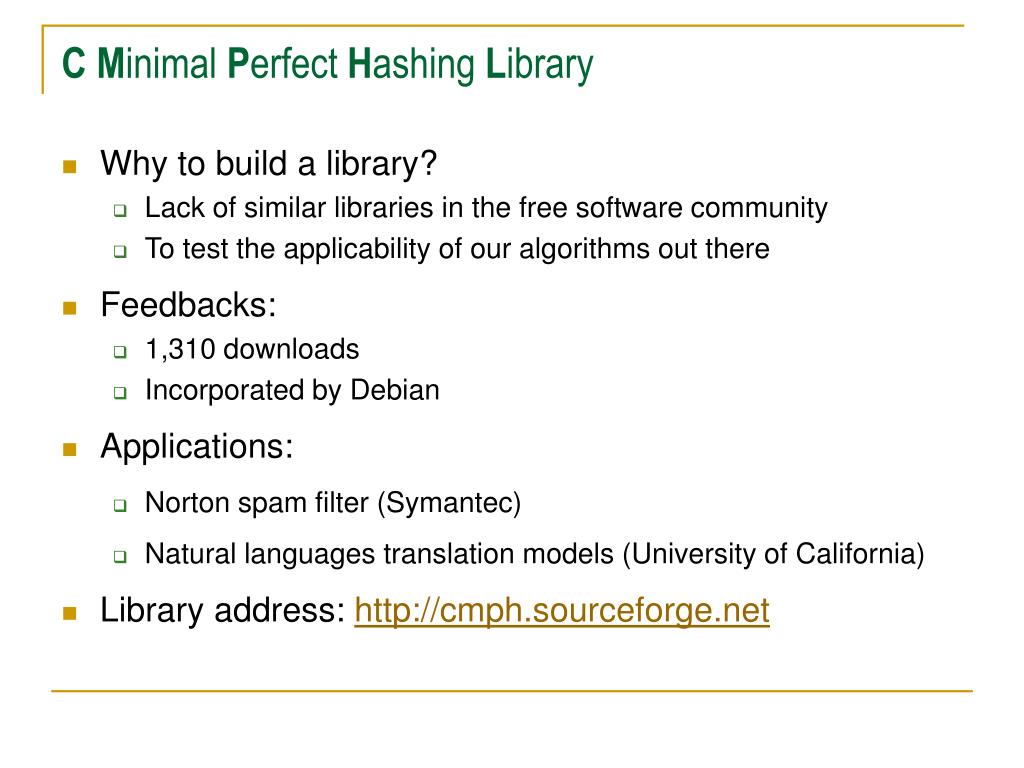Click the square bullet beside Applications
Image resolution: width=1024 pixels, height=768 pixels.
[x=70, y=449]
